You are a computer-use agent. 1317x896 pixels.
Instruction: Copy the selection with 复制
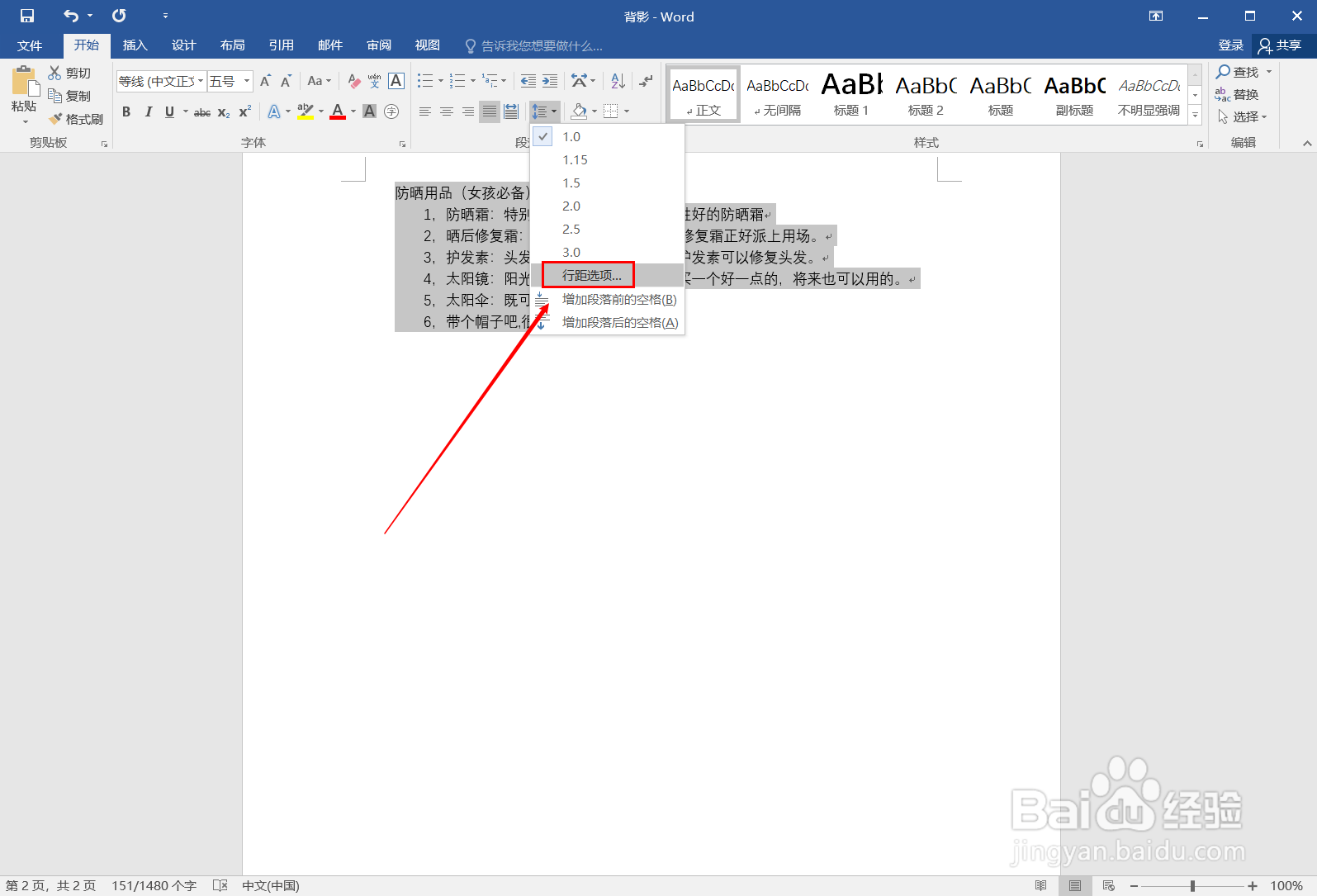[x=70, y=96]
